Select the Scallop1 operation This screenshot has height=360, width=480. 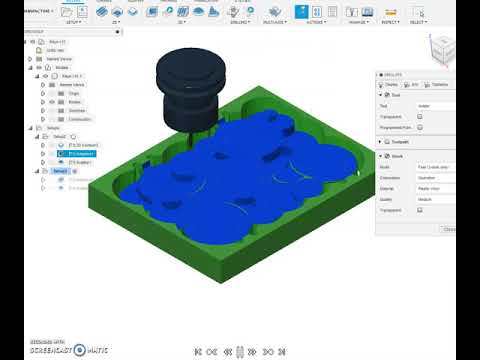[x=76, y=162]
